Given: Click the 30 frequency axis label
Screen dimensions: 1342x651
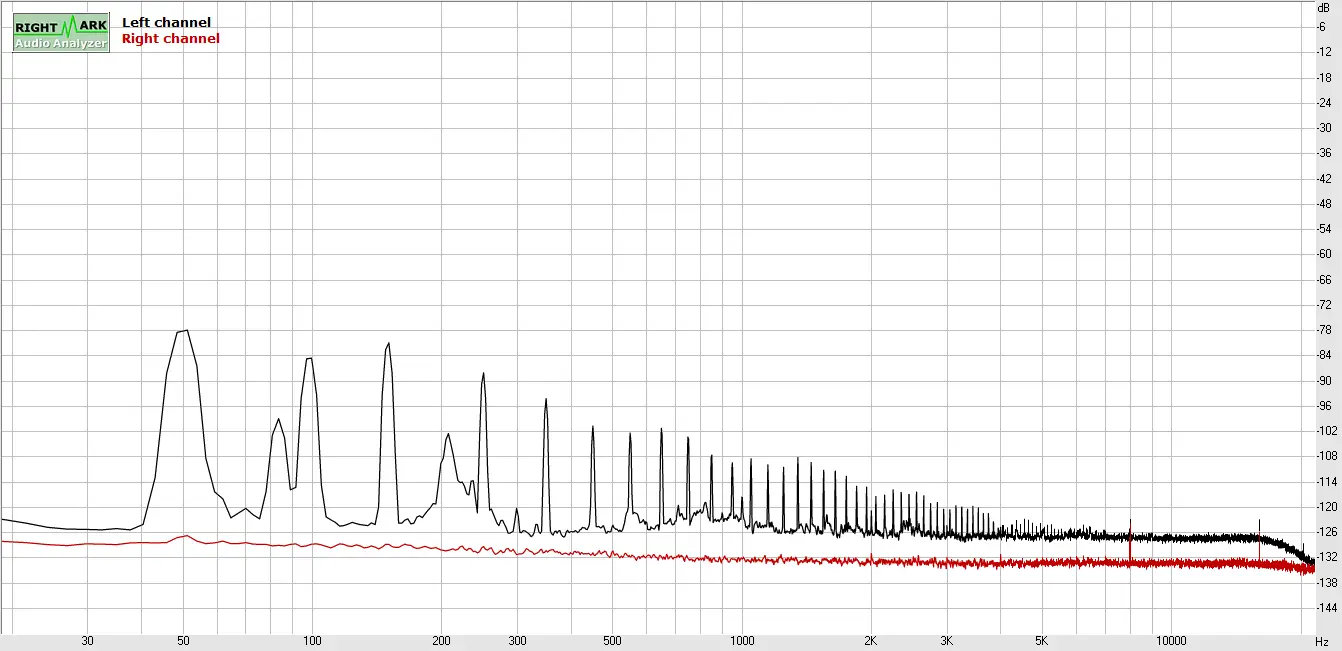Looking at the screenshot, I should (88, 641).
